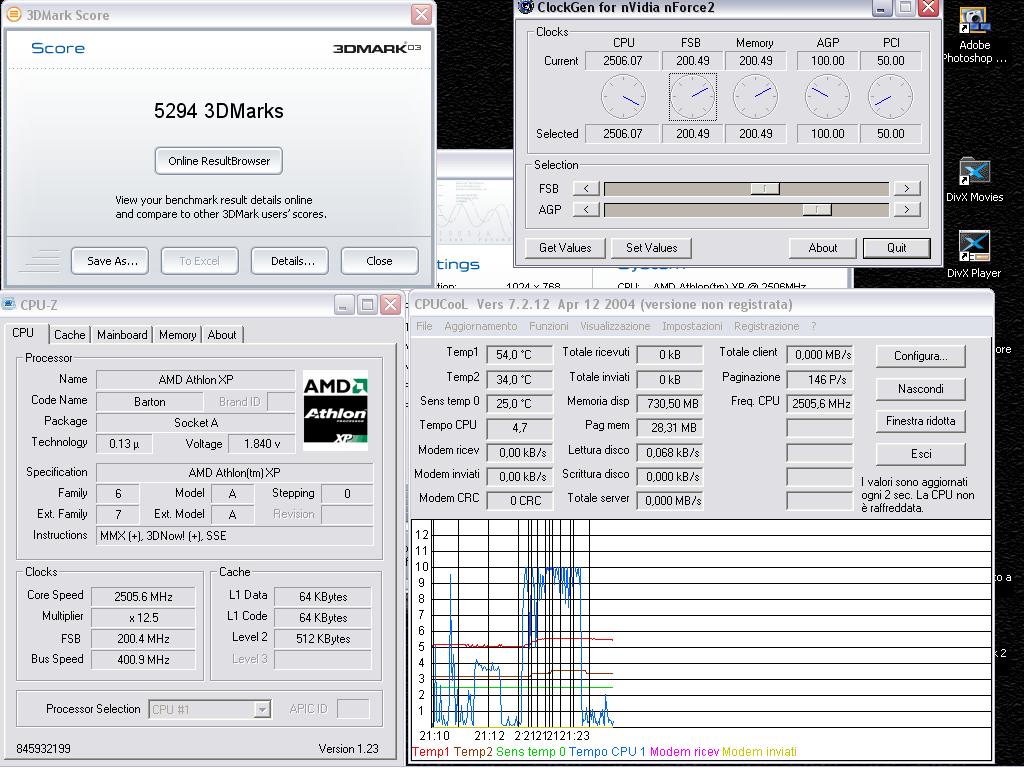This screenshot has width=1024, height=768.
Task: Click the To Excel button
Action: pyautogui.click(x=200, y=261)
